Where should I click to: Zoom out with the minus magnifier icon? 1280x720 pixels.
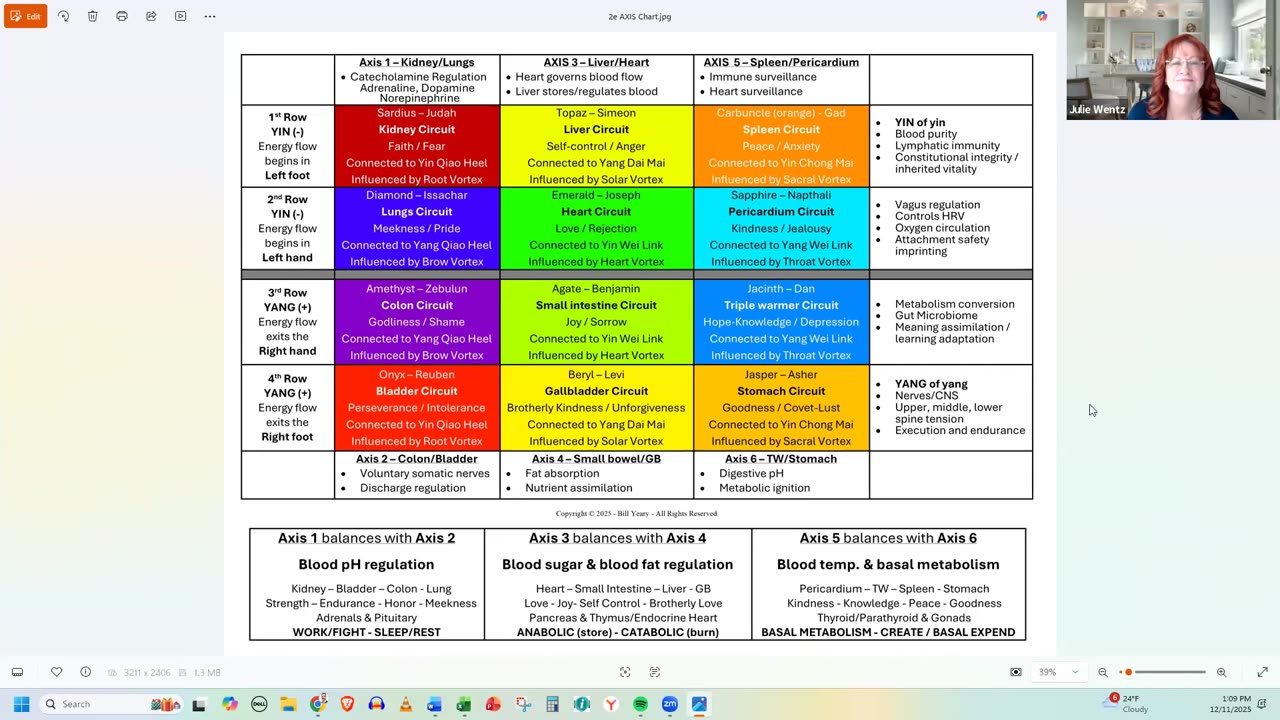click(1103, 672)
